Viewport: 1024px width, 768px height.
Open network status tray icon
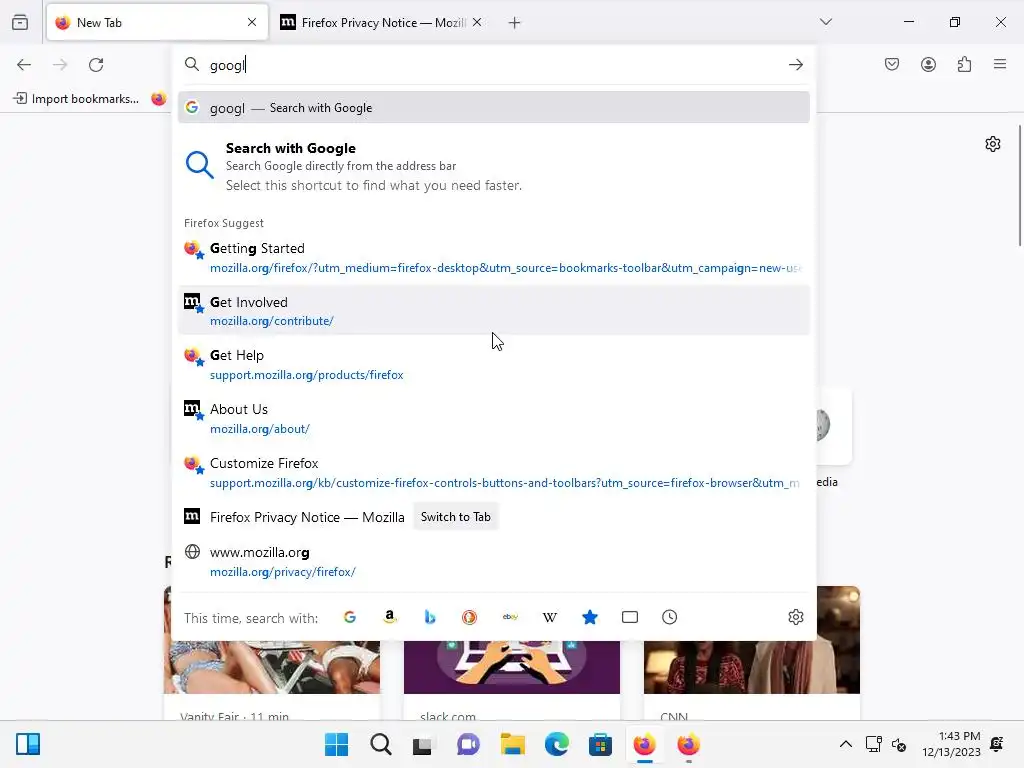(x=874, y=744)
